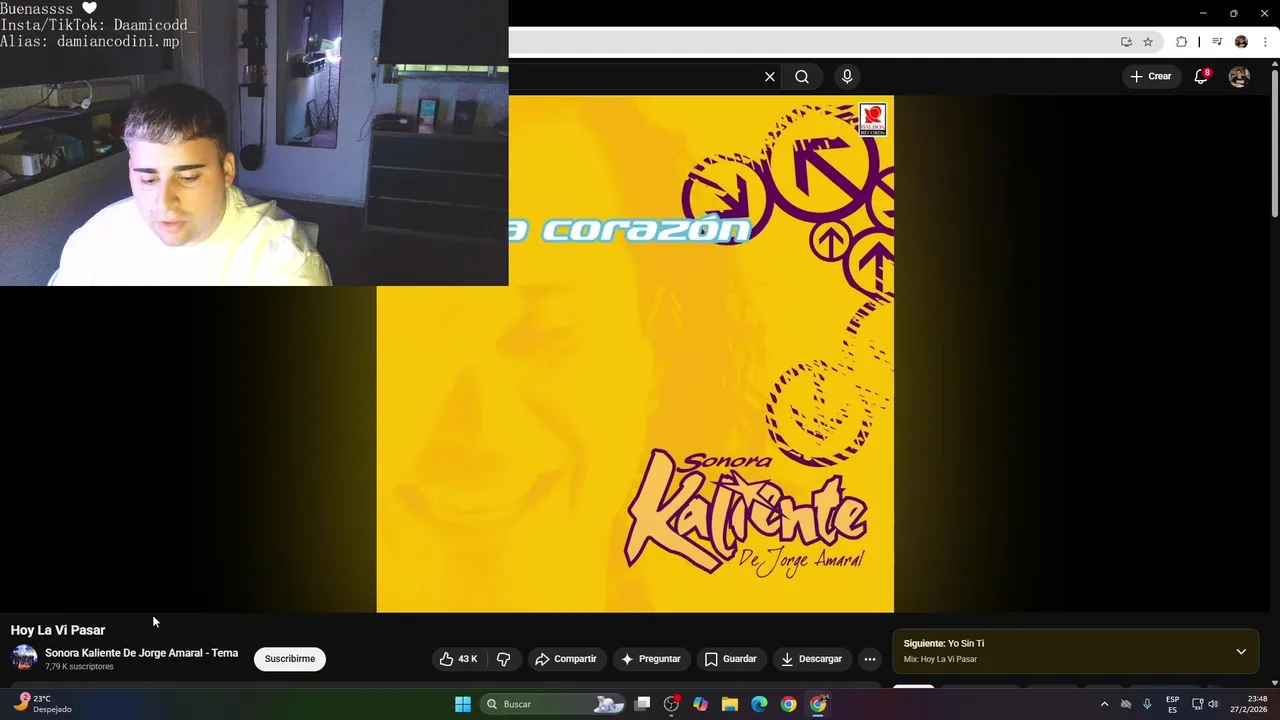This screenshot has height=720, width=1280.
Task: Click the video title Hoy La Vi Pasar
Action: tap(58, 630)
